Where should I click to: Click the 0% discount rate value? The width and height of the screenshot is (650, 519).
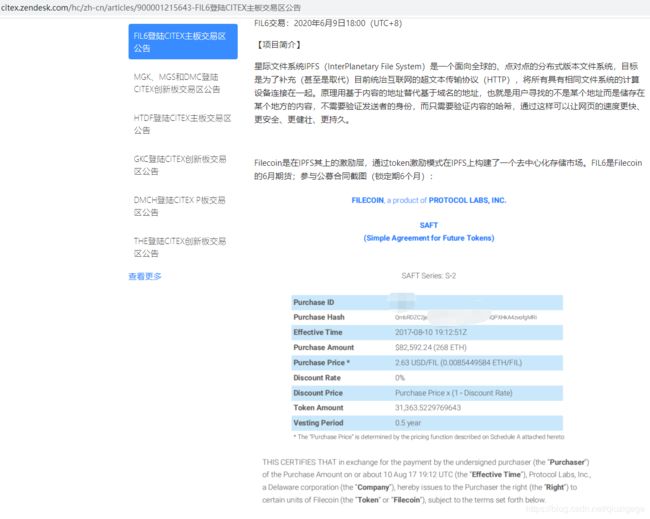[x=399, y=378]
